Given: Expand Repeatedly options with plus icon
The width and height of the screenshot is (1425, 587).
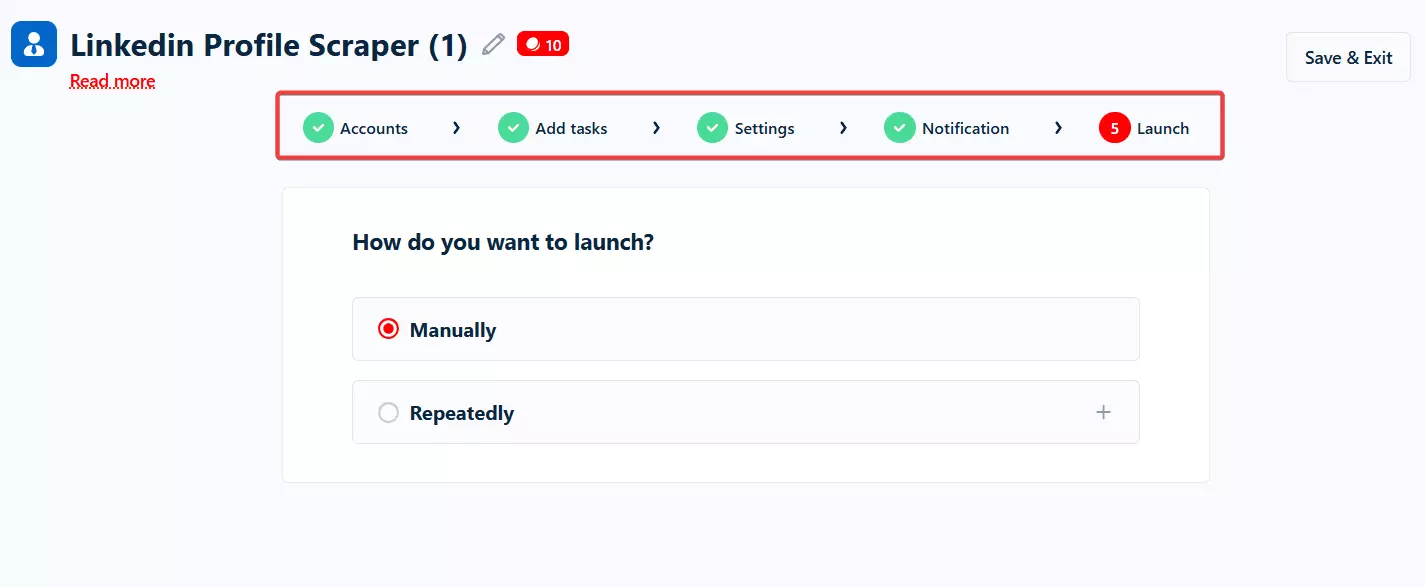Looking at the screenshot, I should tap(1103, 412).
